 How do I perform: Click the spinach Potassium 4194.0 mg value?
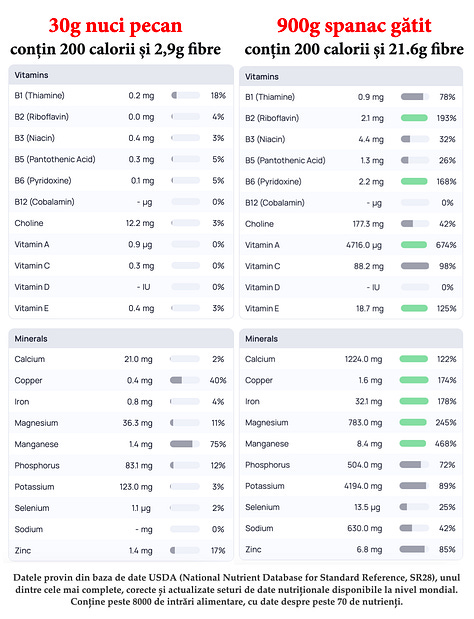coord(363,486)
